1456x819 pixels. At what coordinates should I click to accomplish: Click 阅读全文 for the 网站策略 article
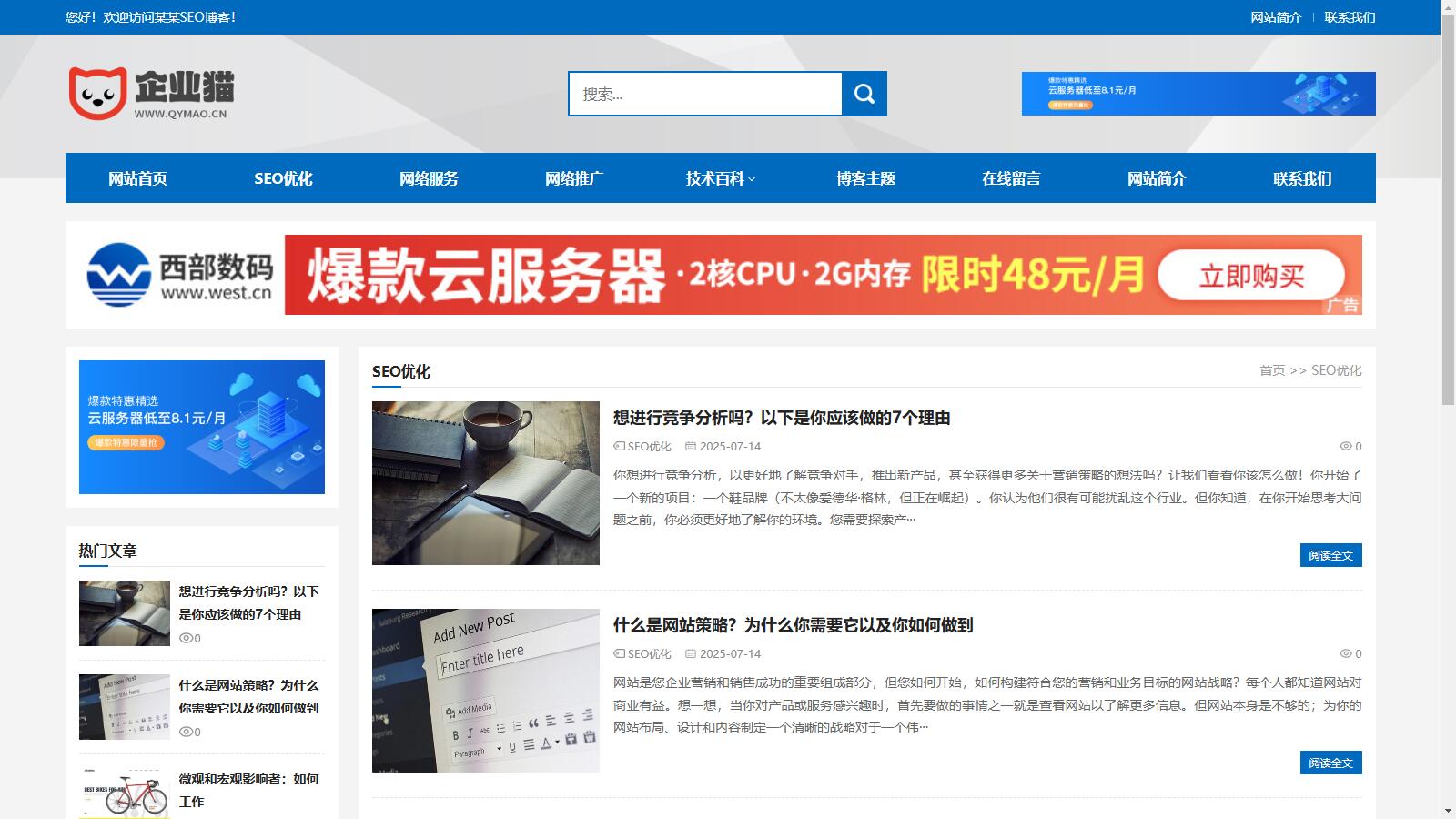tap(1330, 763)
